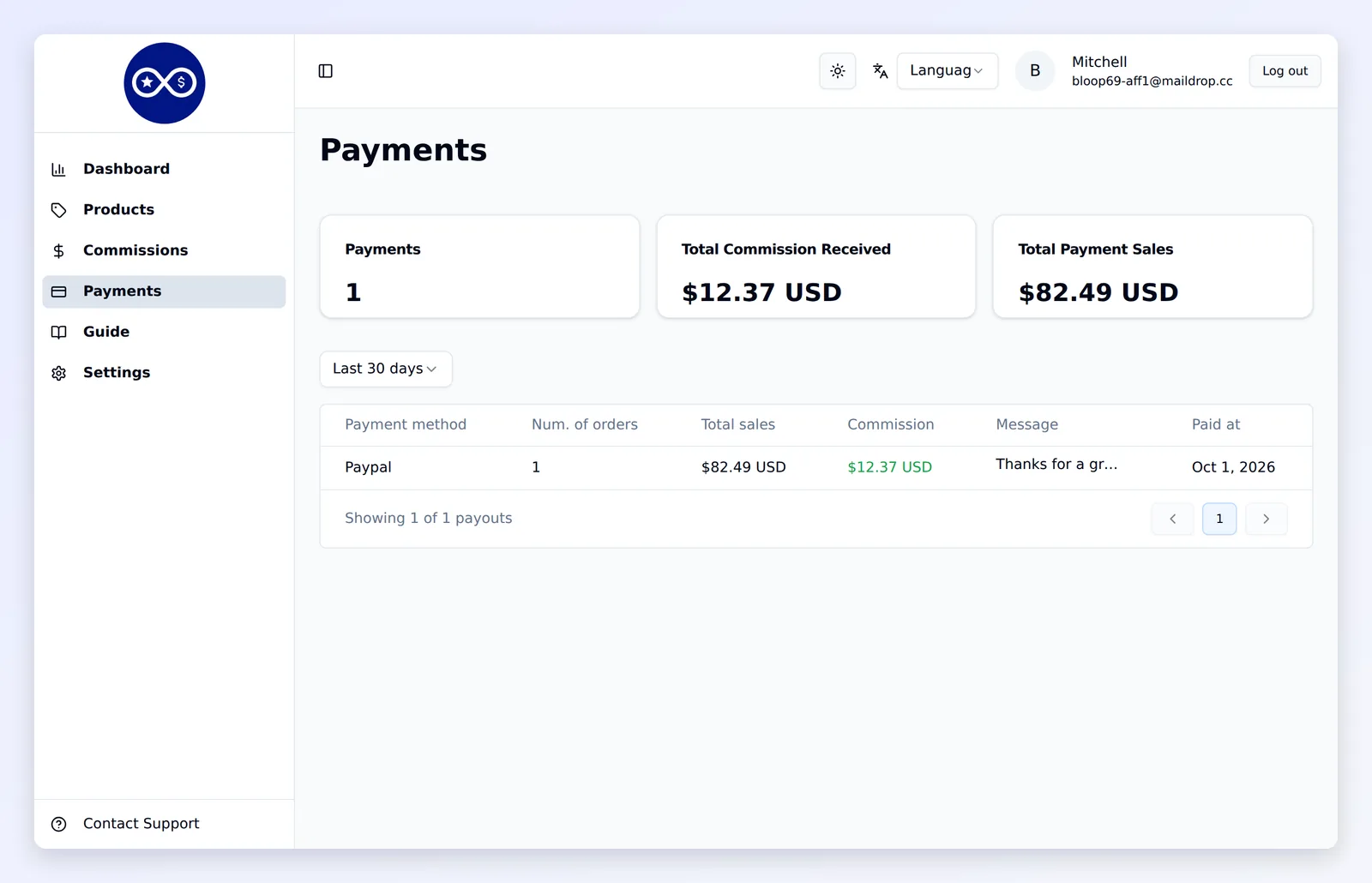Click the Total Commission Received card
1372x883 pixels.
[816, 267]
